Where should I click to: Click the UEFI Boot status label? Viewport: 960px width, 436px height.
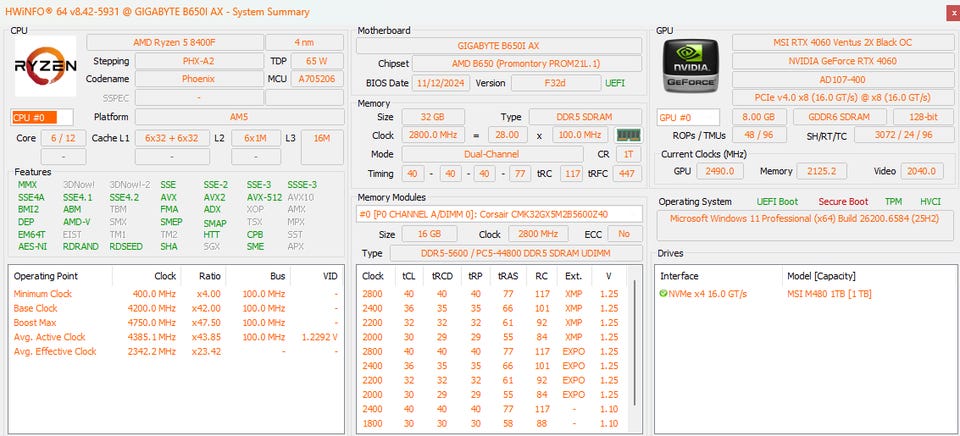coord(776,202)
